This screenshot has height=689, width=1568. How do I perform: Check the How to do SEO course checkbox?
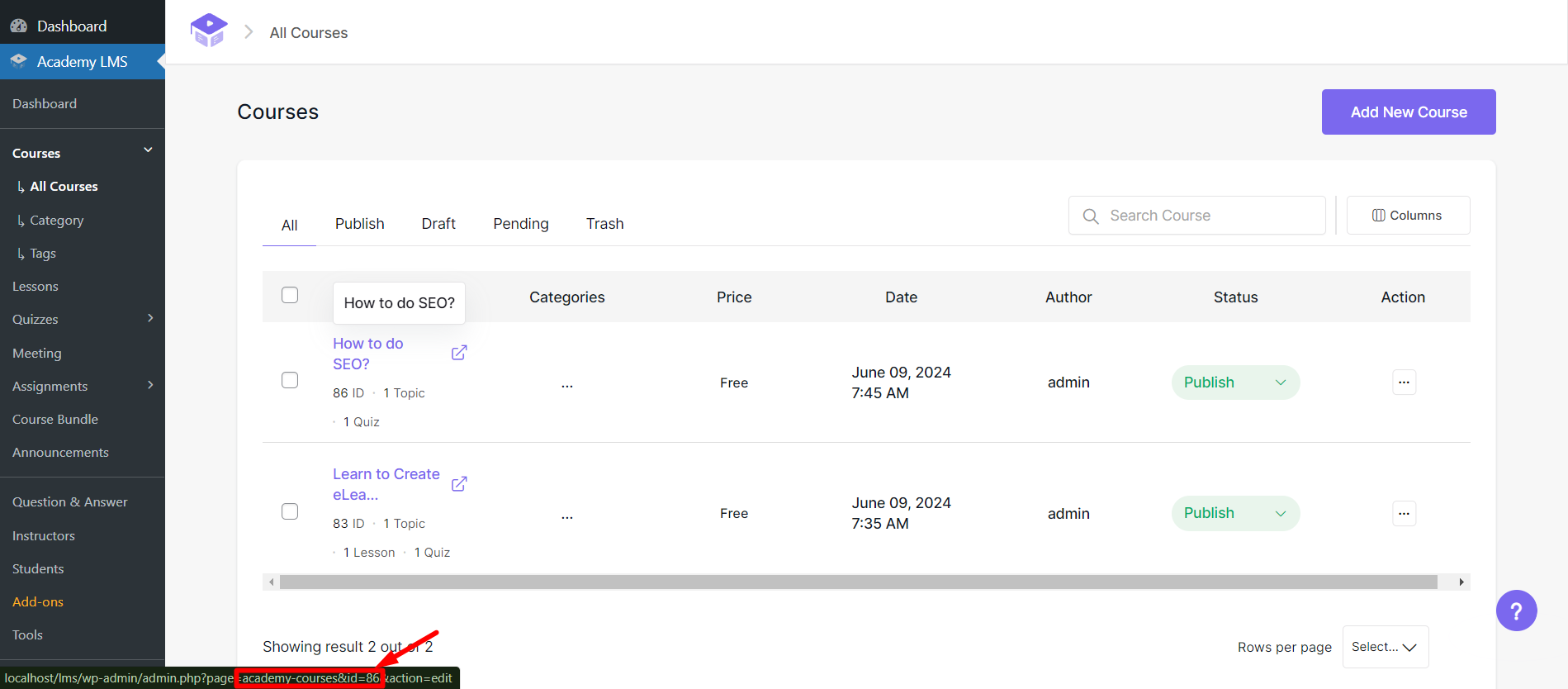290,380
